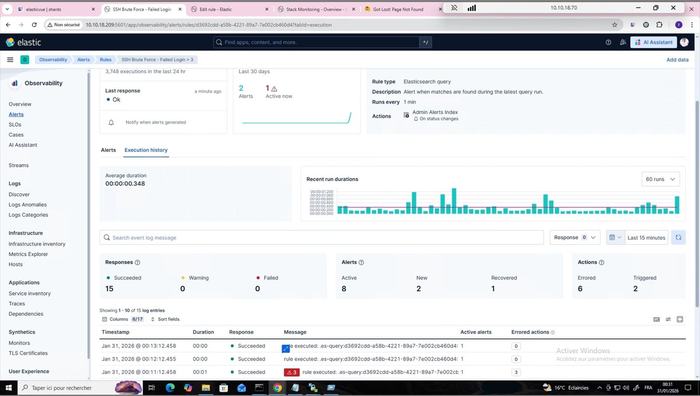Open the green space selector badge
Viewport: 700px width, 396px height.
(25, 59)
